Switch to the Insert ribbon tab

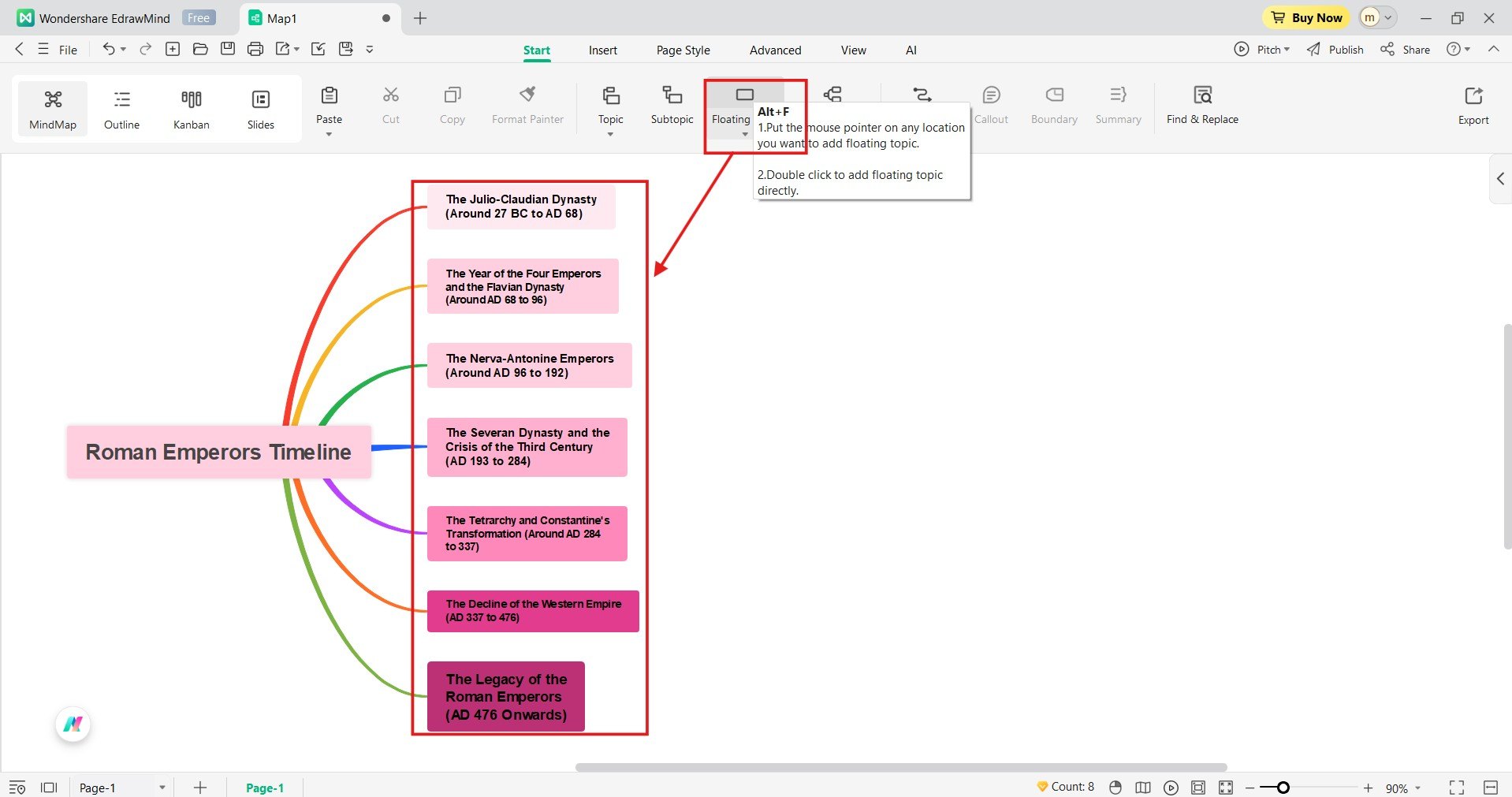602,50
